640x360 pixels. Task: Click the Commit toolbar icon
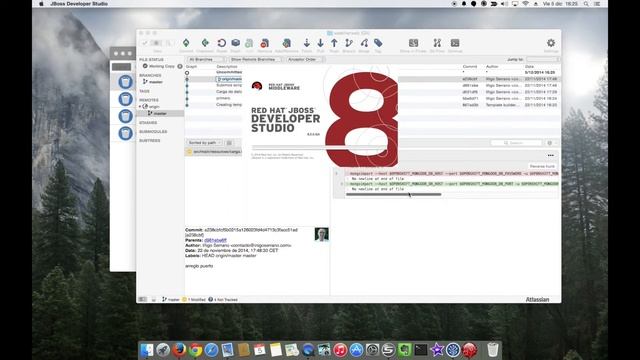pos(186,43)
